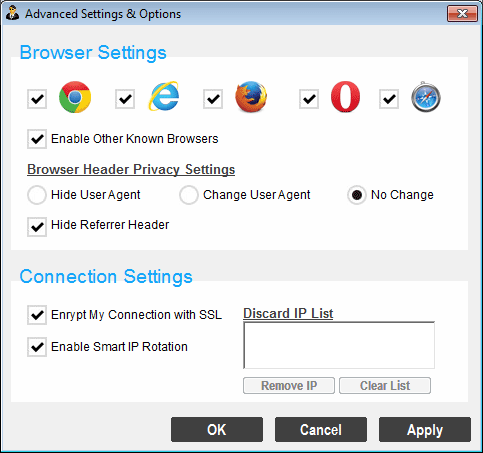This screenshot has height=453, width=483.
Task: Click the Apply button
Action: coord(425,430)
